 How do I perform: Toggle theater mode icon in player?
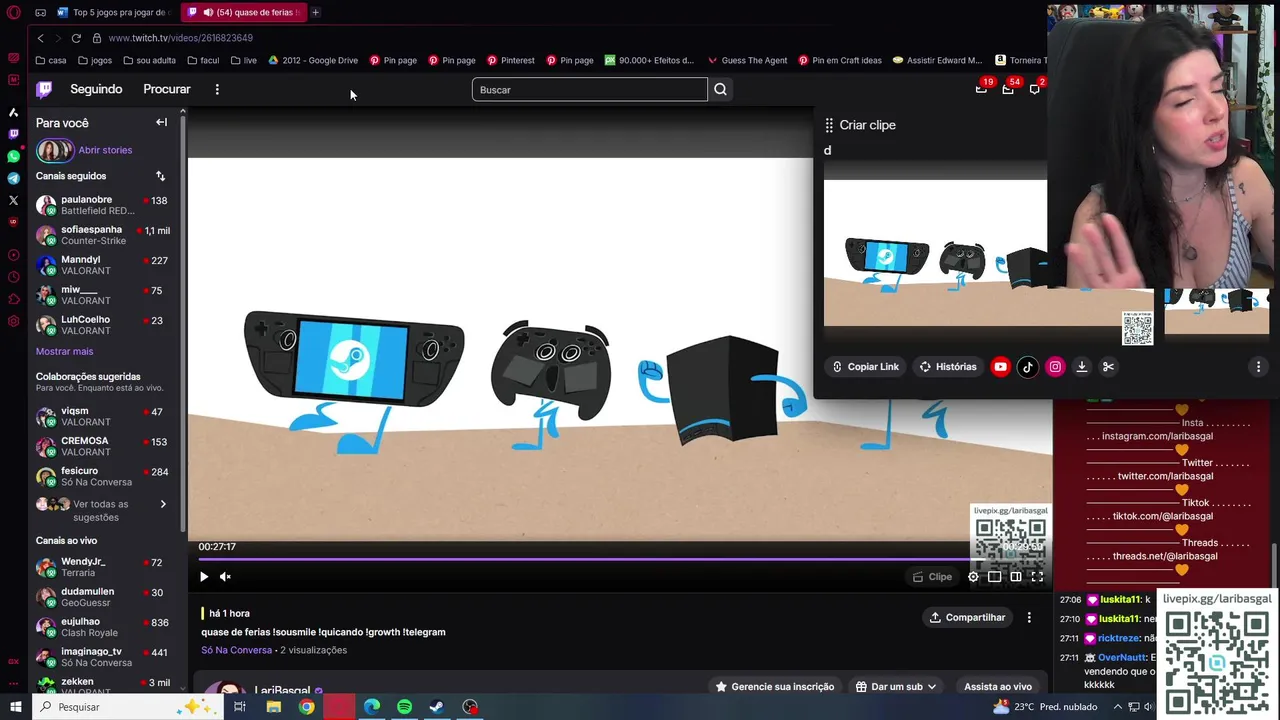1015,576
